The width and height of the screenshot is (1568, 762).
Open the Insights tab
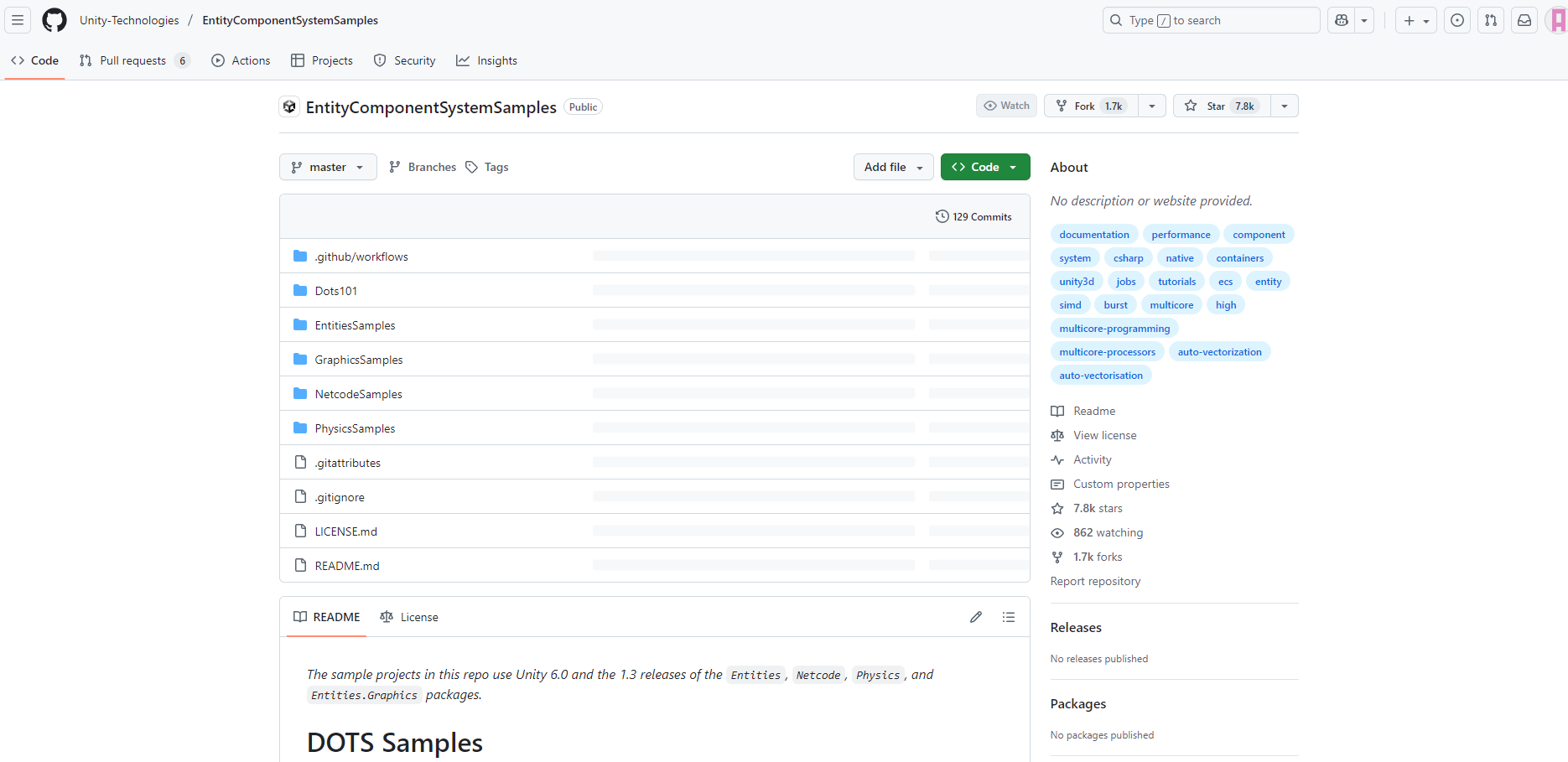pos(486,60)
